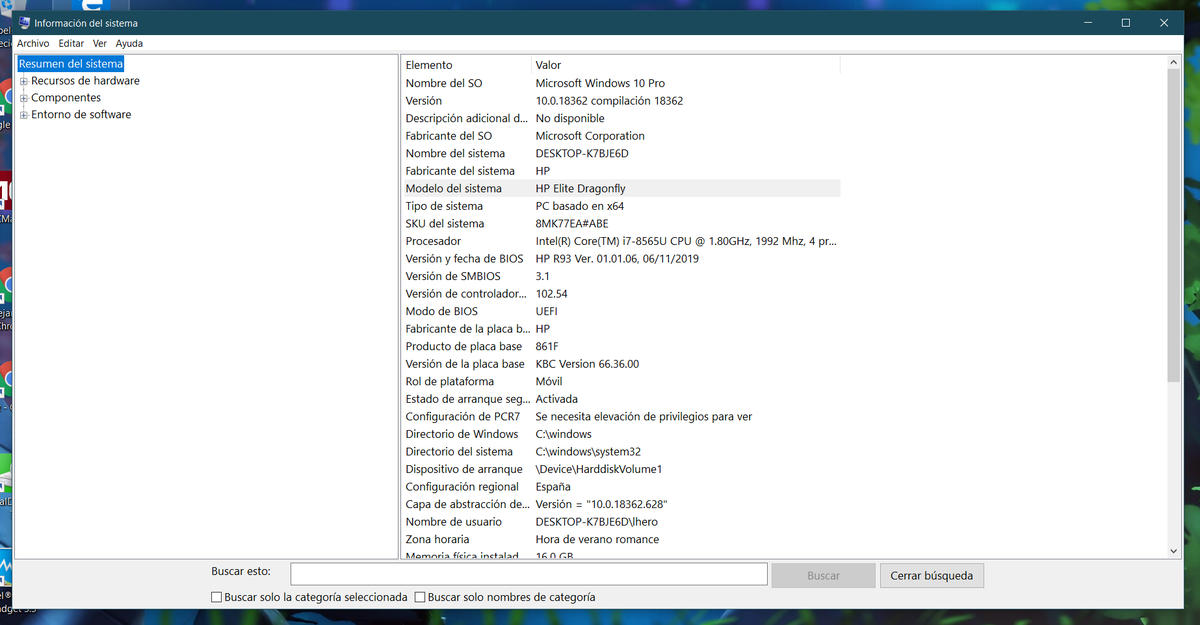
Task: Click inside the Buscar esto search field
Action: click(x=527, y=573)
